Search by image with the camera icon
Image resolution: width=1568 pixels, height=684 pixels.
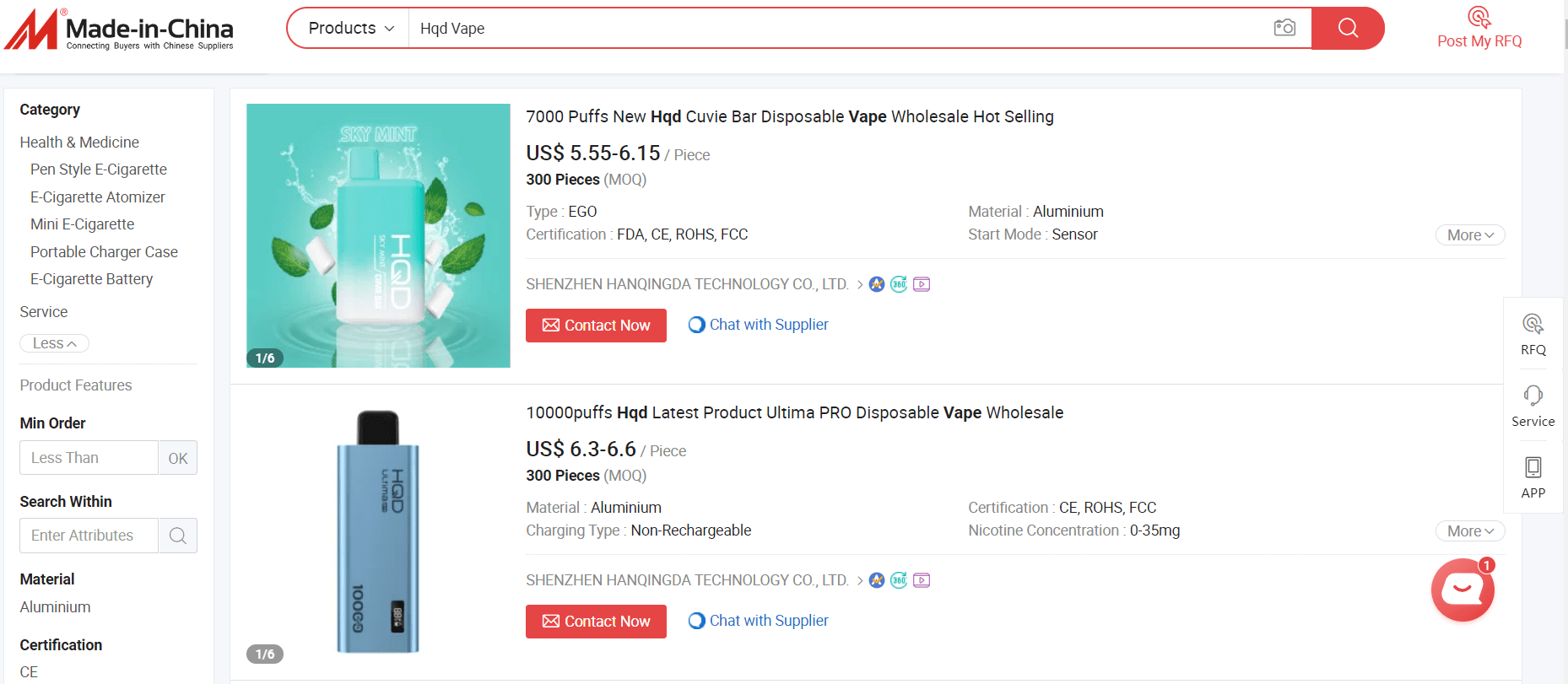pyautogui.click(x=1284, y=28)
